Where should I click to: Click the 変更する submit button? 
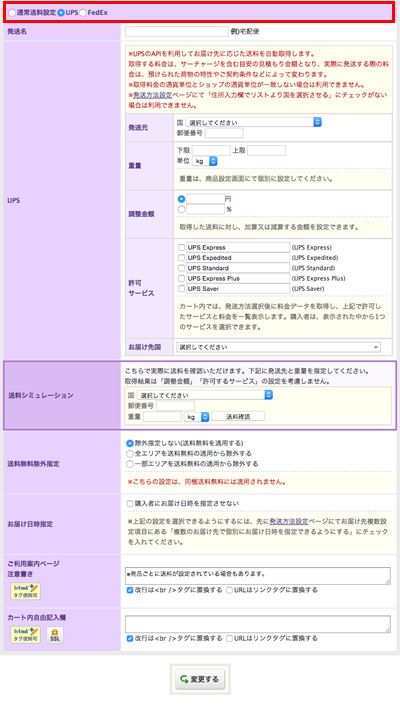pyautogui.click(x=200, y=679)
